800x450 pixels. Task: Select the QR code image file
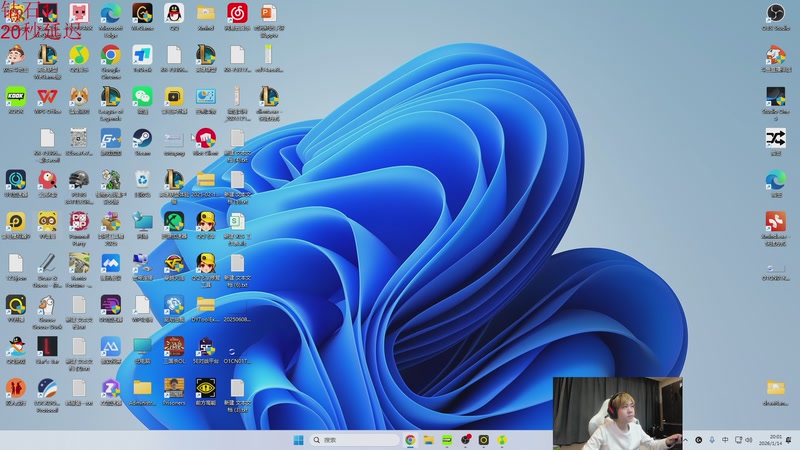tap(79, 139)
